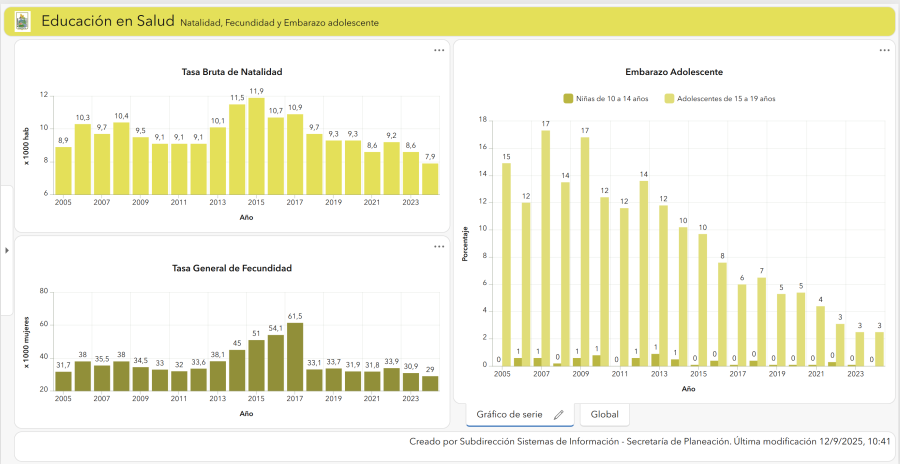Click the fecundity bar labeled 45
Image resolution: width=900 pixels, height=464 pixels.
237,370
